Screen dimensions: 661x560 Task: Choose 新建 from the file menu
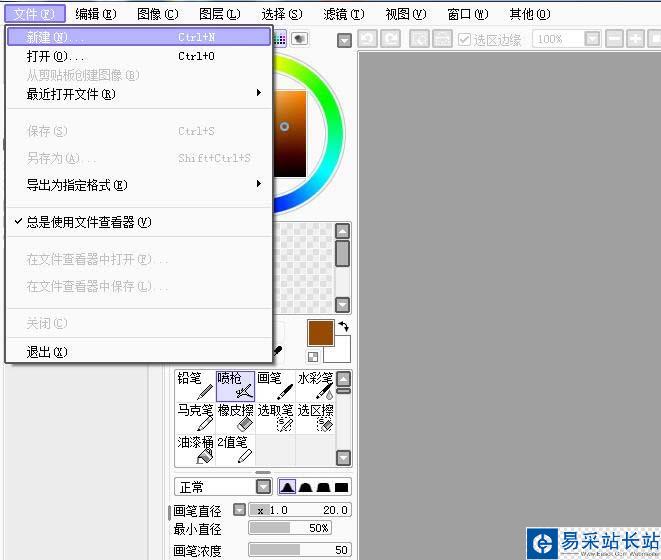(139, 37)
